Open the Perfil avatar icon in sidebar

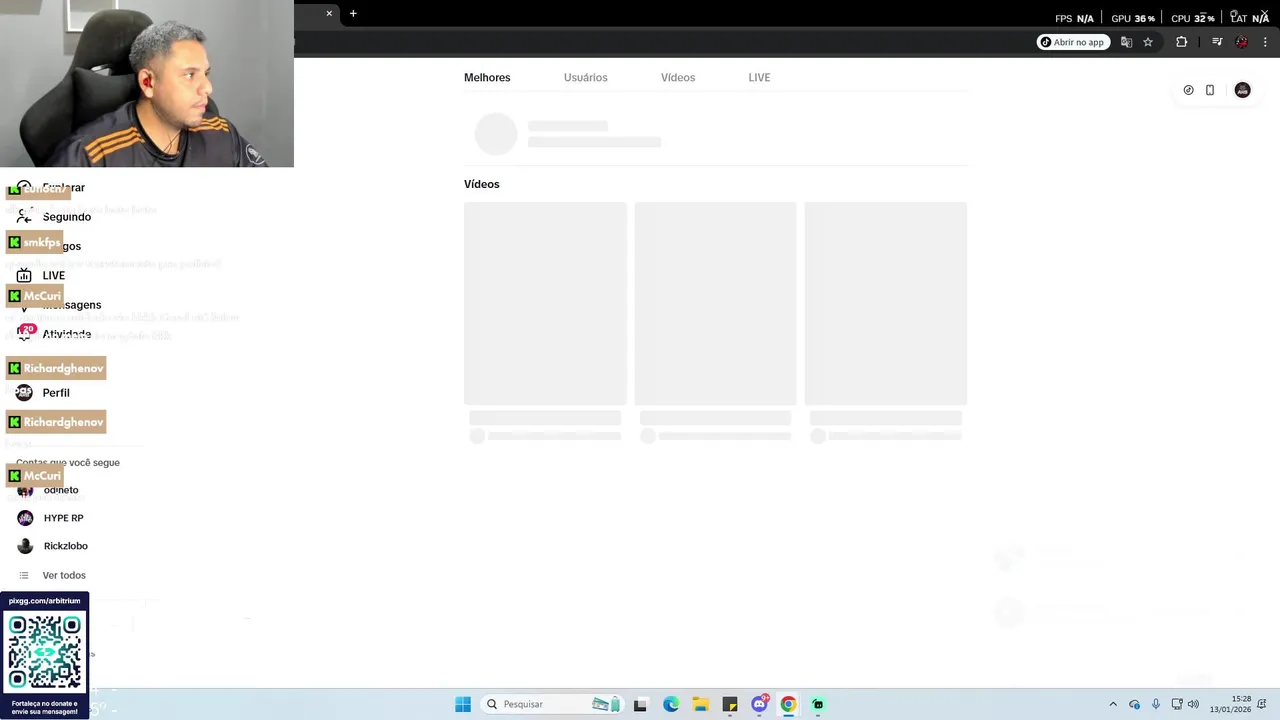click(x=24, y=392)
